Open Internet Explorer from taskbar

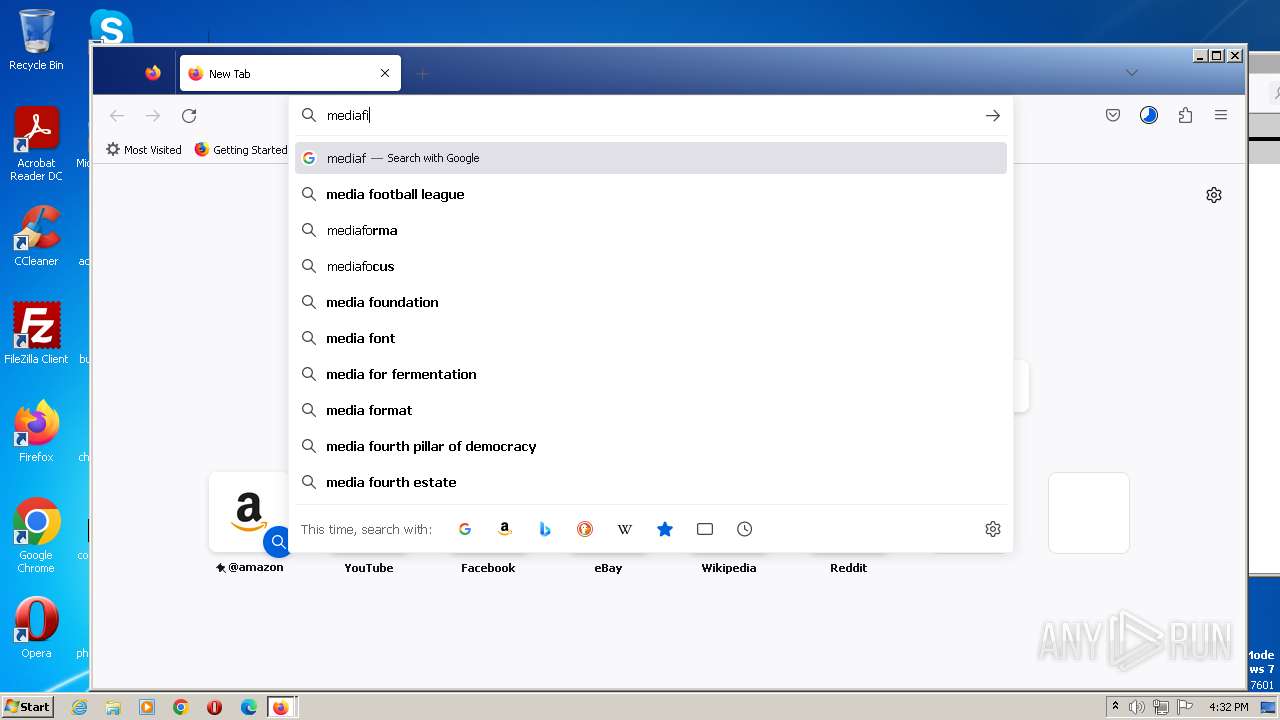click(x=79, y=707)
